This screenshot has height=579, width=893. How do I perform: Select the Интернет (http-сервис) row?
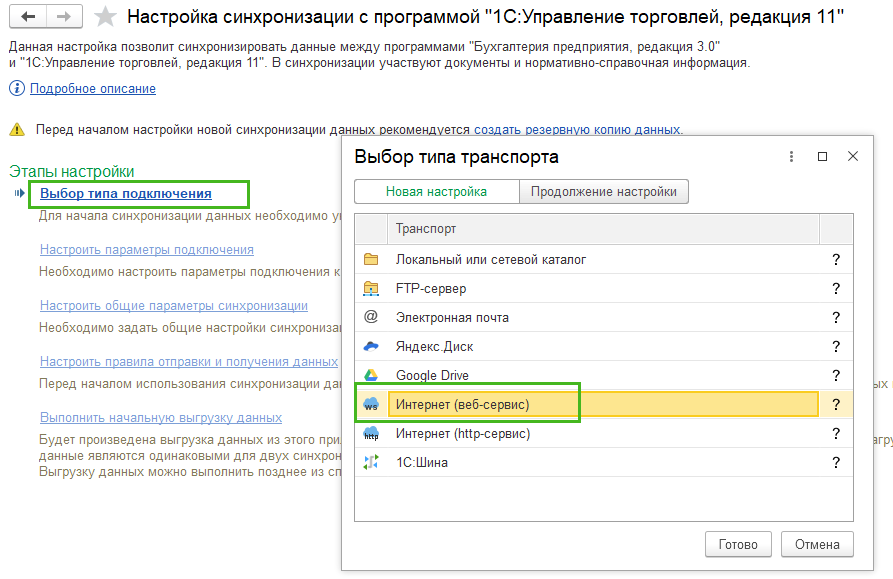[604, 433]
